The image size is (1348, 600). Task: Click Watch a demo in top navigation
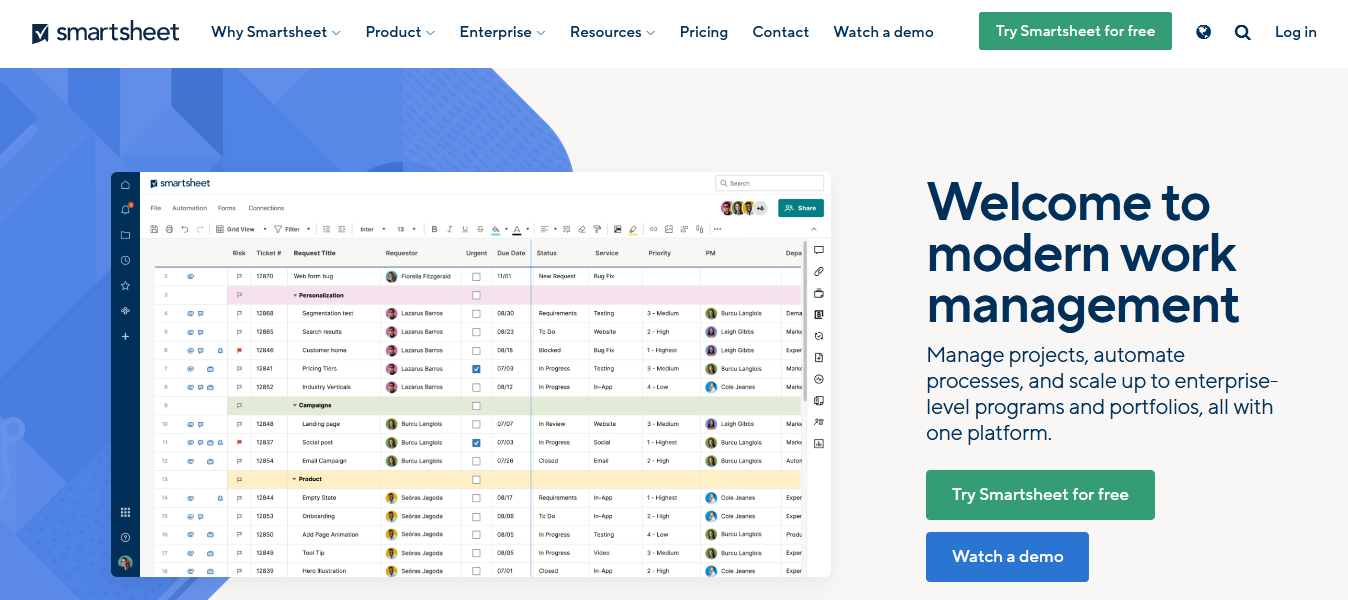coord(883,32)
